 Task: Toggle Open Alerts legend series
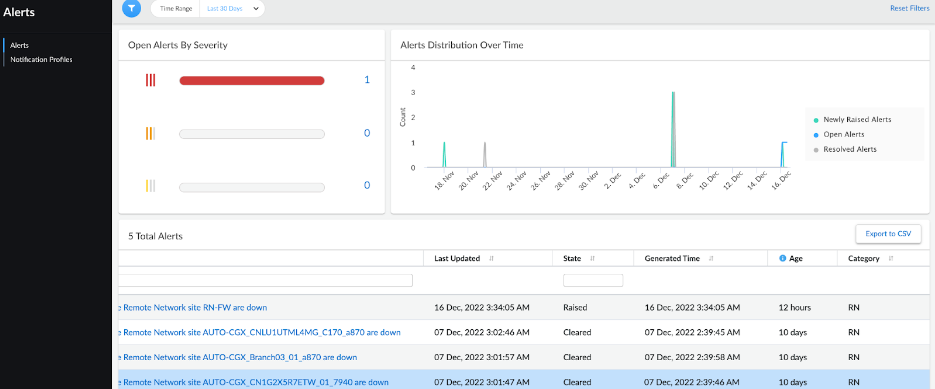click(x=839, y=134)
